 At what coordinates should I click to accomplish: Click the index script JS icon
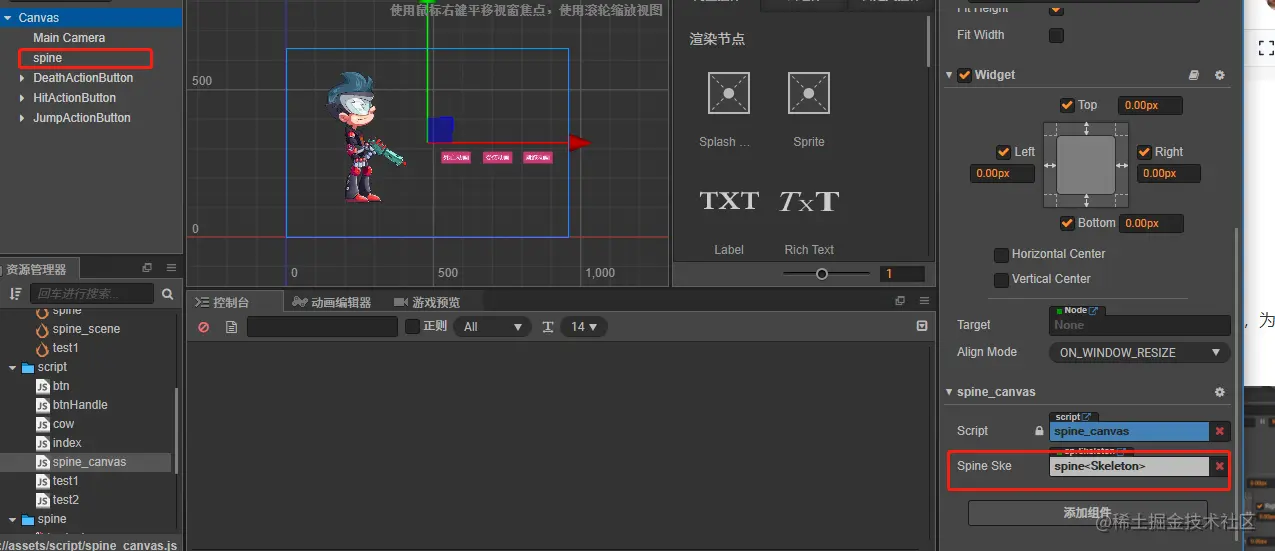[x=42, y=443]
